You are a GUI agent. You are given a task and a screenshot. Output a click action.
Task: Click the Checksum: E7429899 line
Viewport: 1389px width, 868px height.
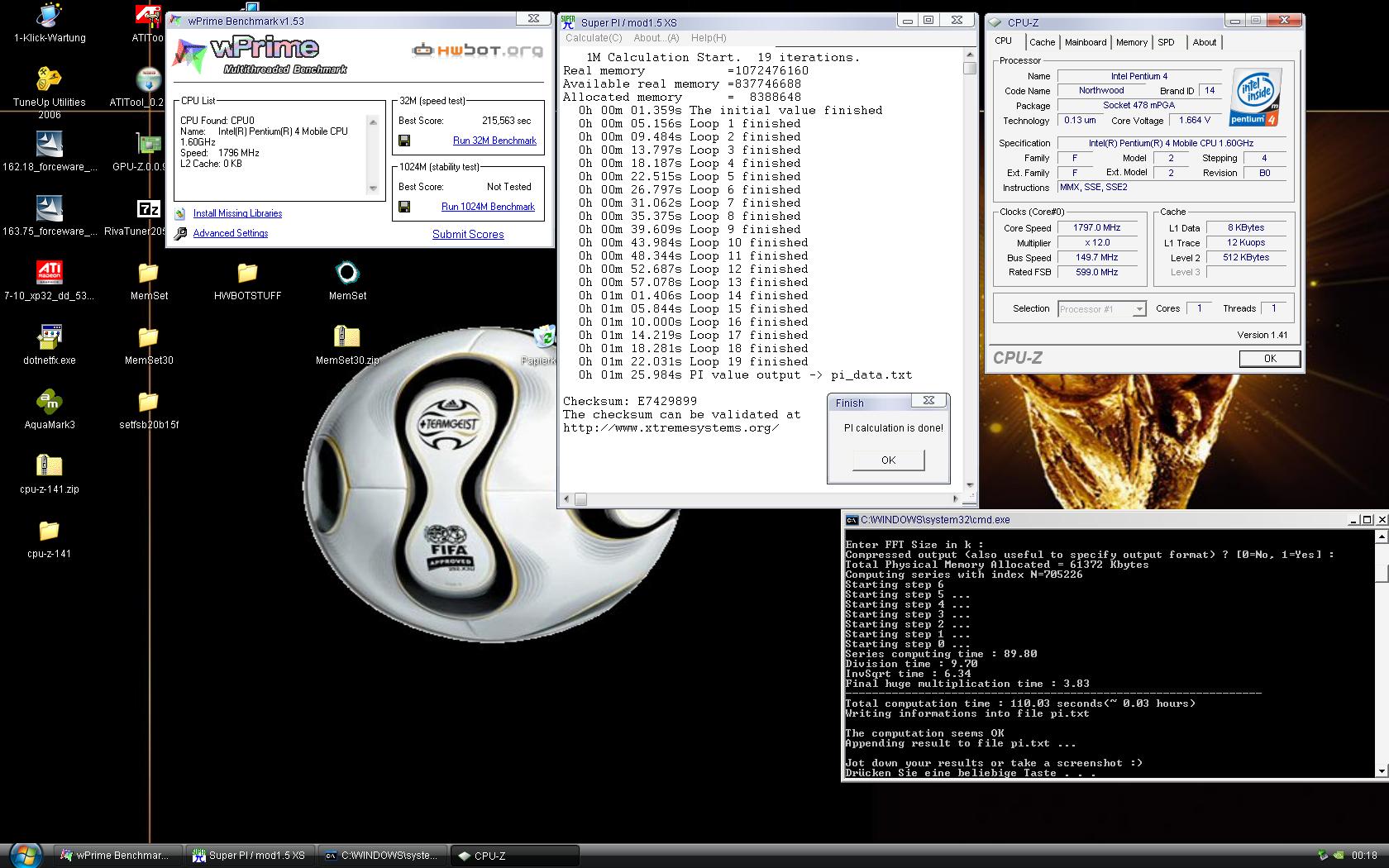pyautogui.click(x=630, y=401)
